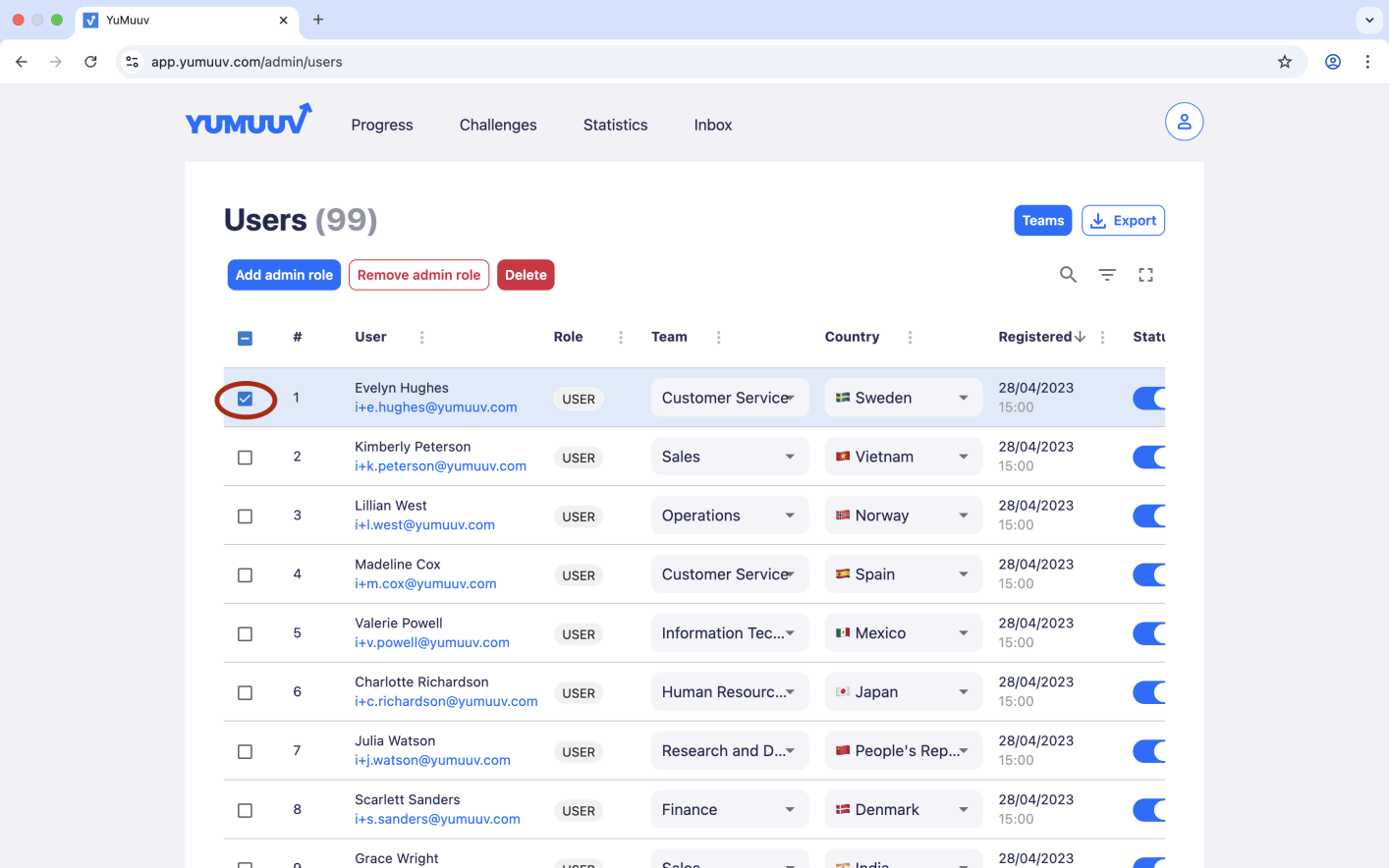Toggle status switch for Julia Watson
Image resolution: width=1389 pixels, height=868 pixels.
point(1149,751)
